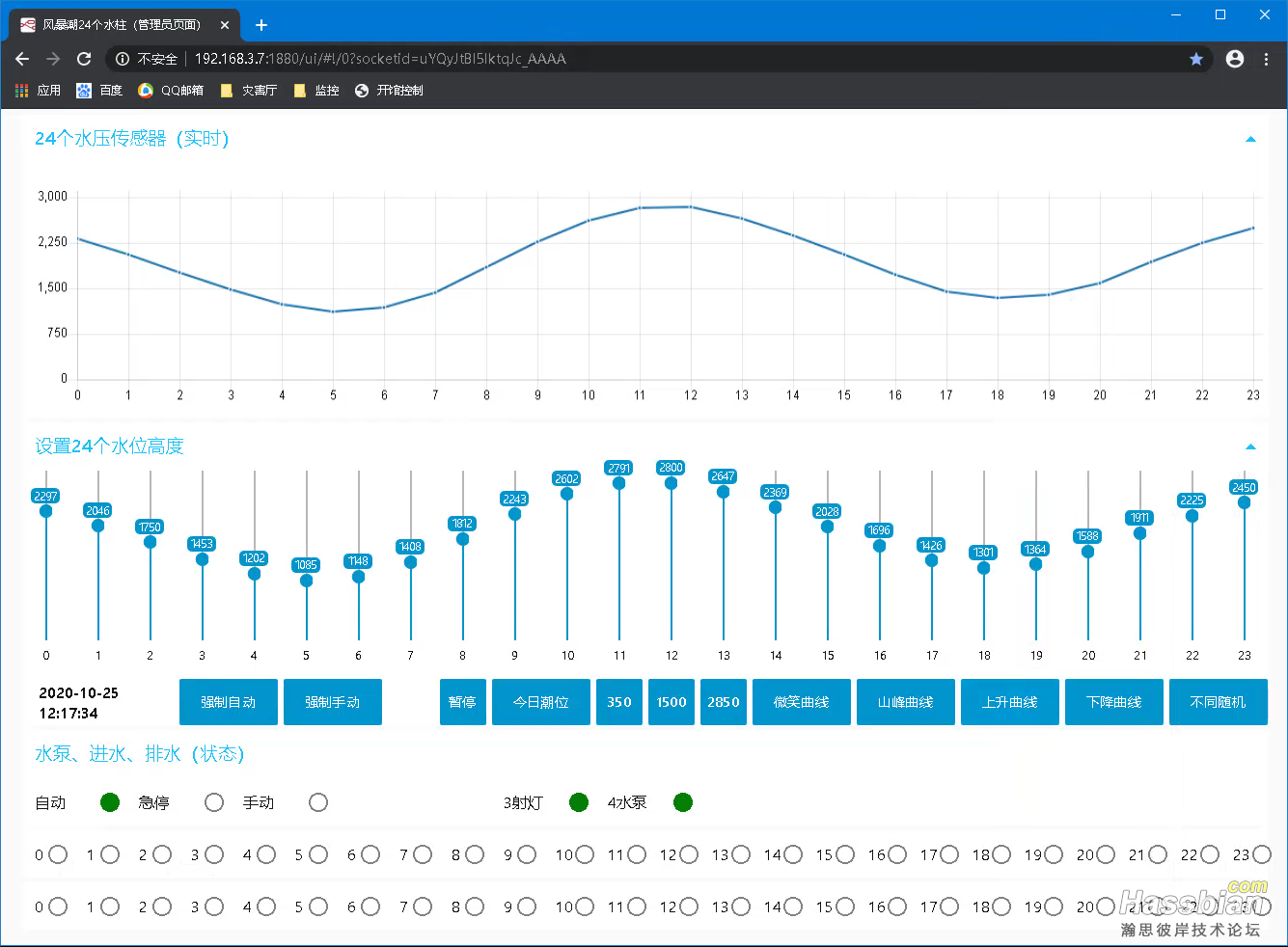Click the browser forward arrow
The image size is (1288, 947).
(x=53, y=59)
